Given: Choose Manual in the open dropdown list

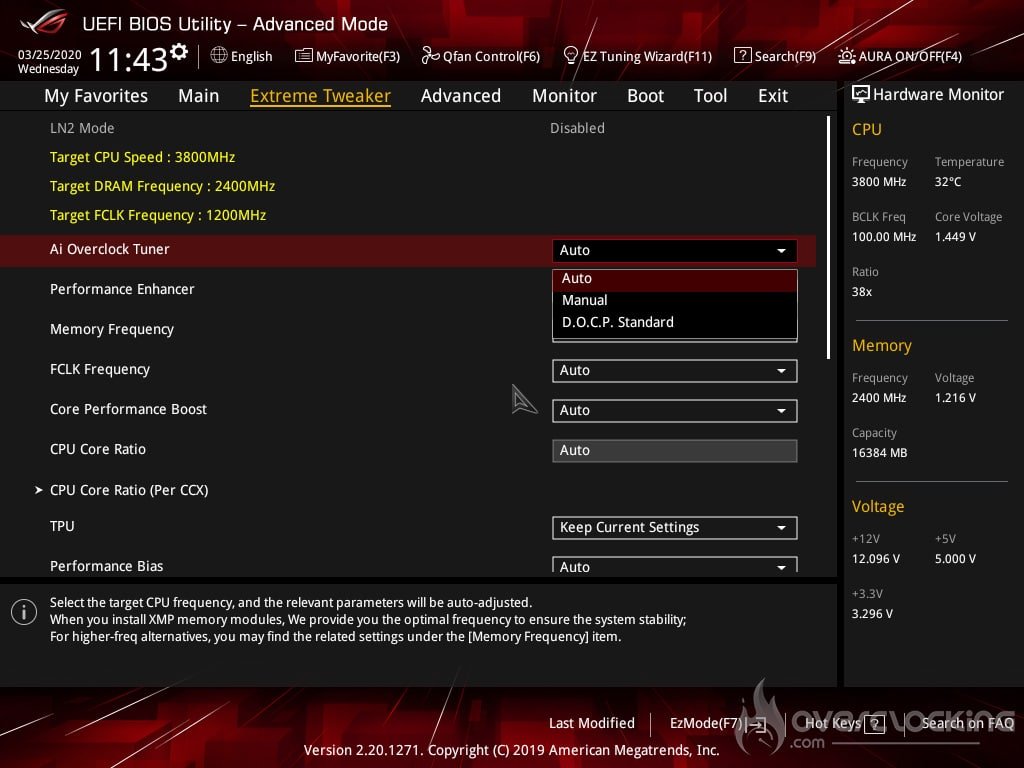Looking at the screenshot, I should [x=675, y=300].
